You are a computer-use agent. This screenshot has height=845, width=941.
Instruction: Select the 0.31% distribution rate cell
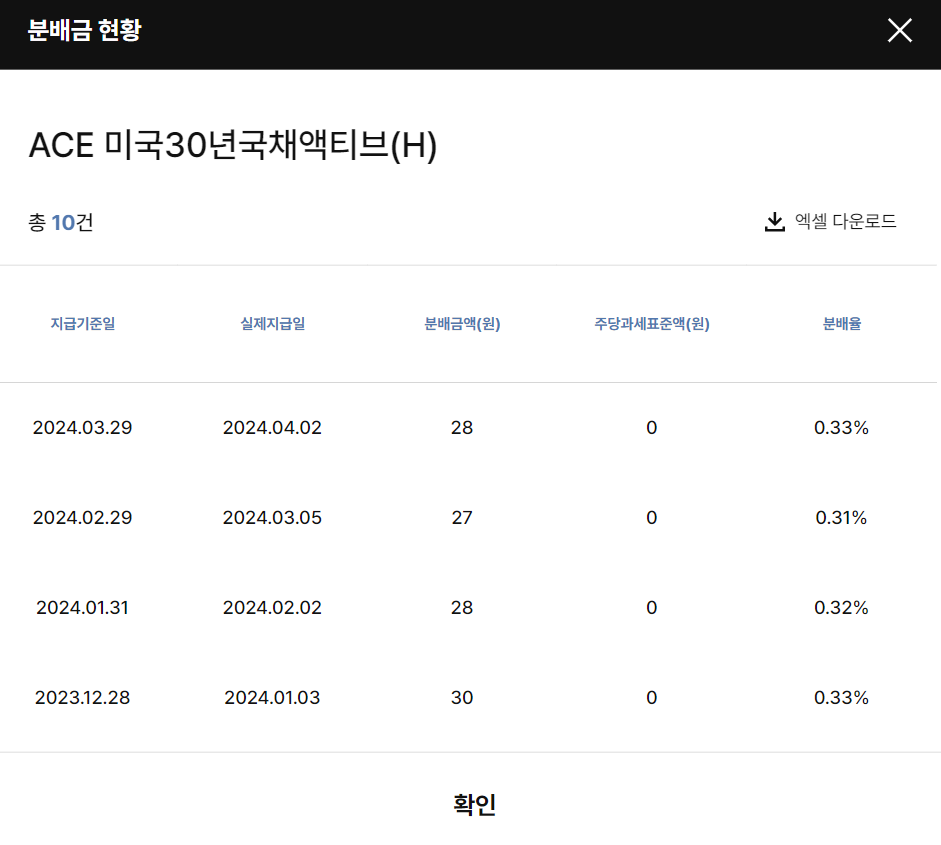[x=841, y=517]
